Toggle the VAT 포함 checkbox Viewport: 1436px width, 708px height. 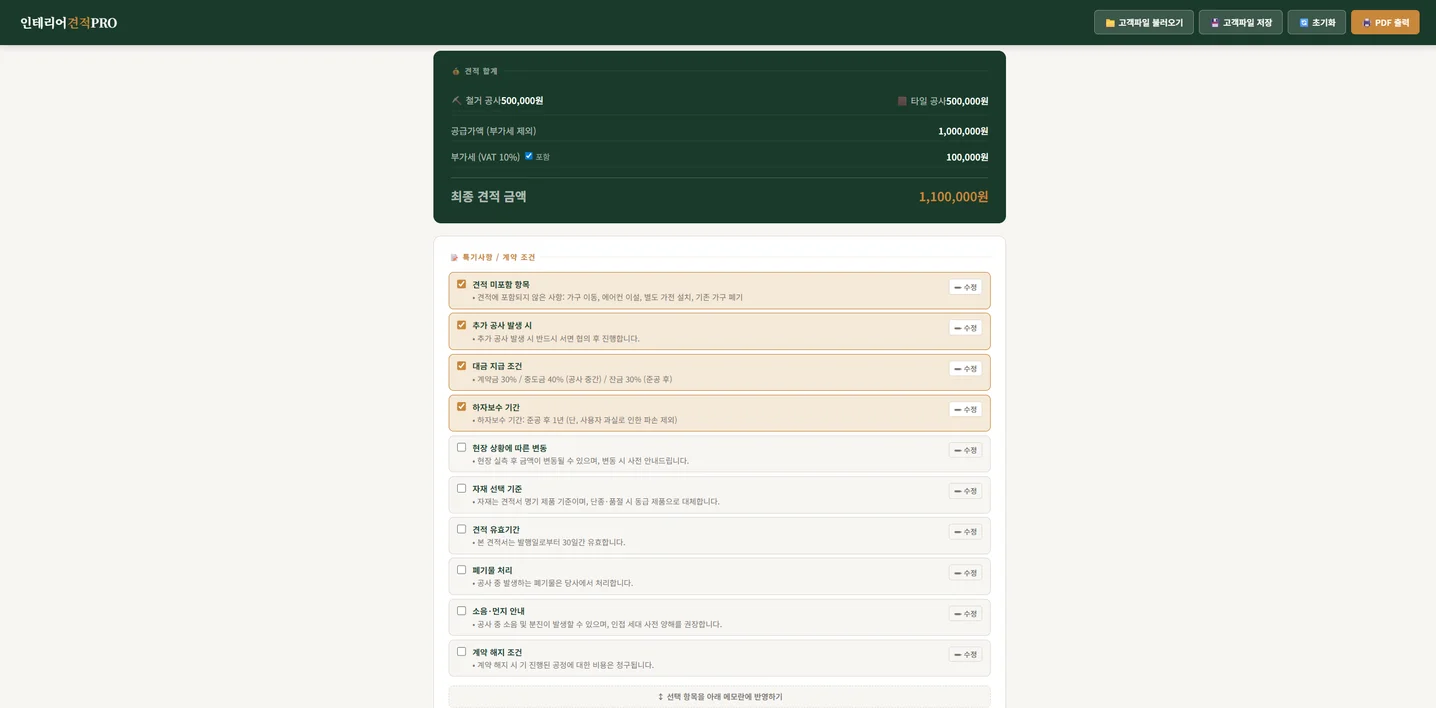coord(529,156)
